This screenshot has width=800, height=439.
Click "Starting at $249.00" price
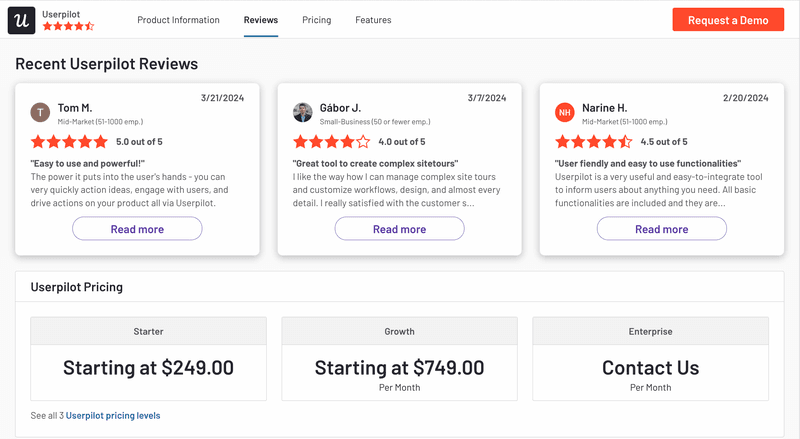pos(148,368)
